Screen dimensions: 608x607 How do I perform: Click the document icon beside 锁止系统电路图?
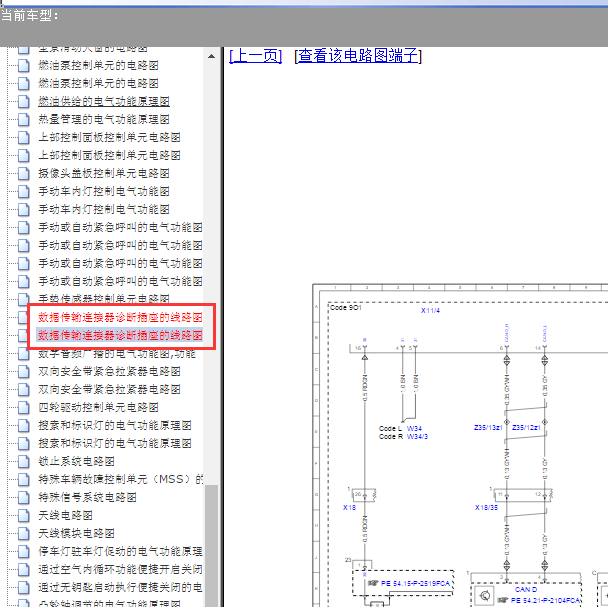click(x=24, y=462)
